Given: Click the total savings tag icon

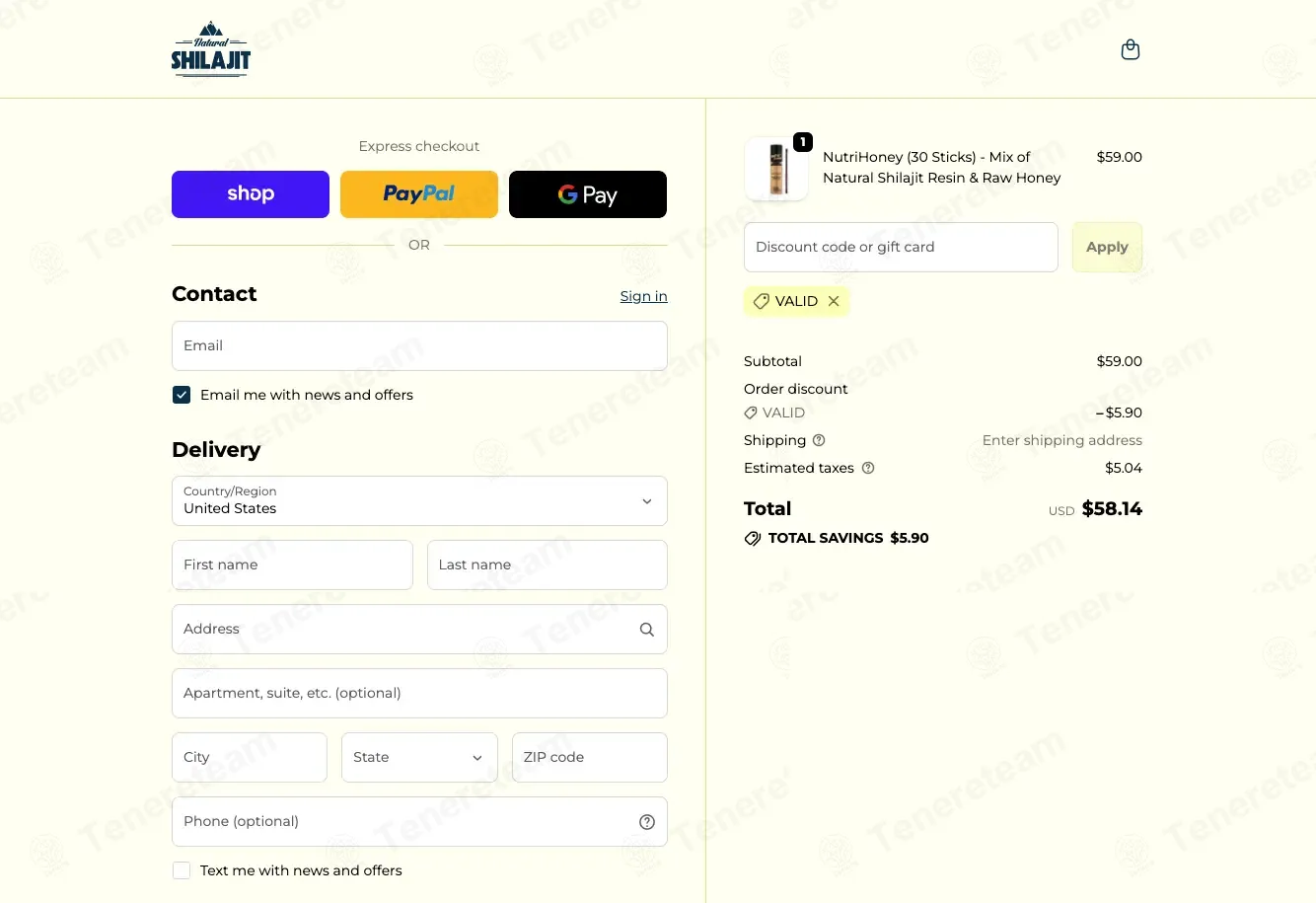Looking at the screenshot, I should [753, 539].
